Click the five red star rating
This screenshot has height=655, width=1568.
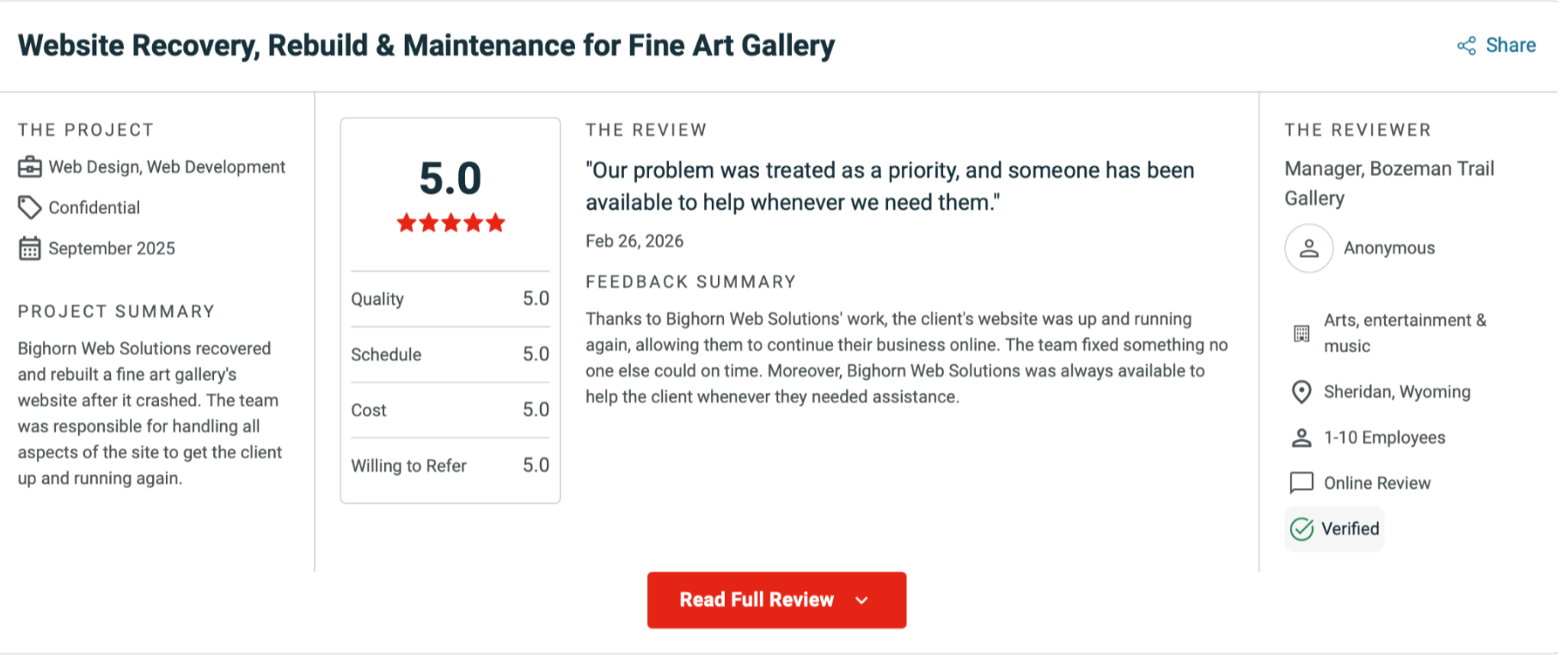click(450, 223)
